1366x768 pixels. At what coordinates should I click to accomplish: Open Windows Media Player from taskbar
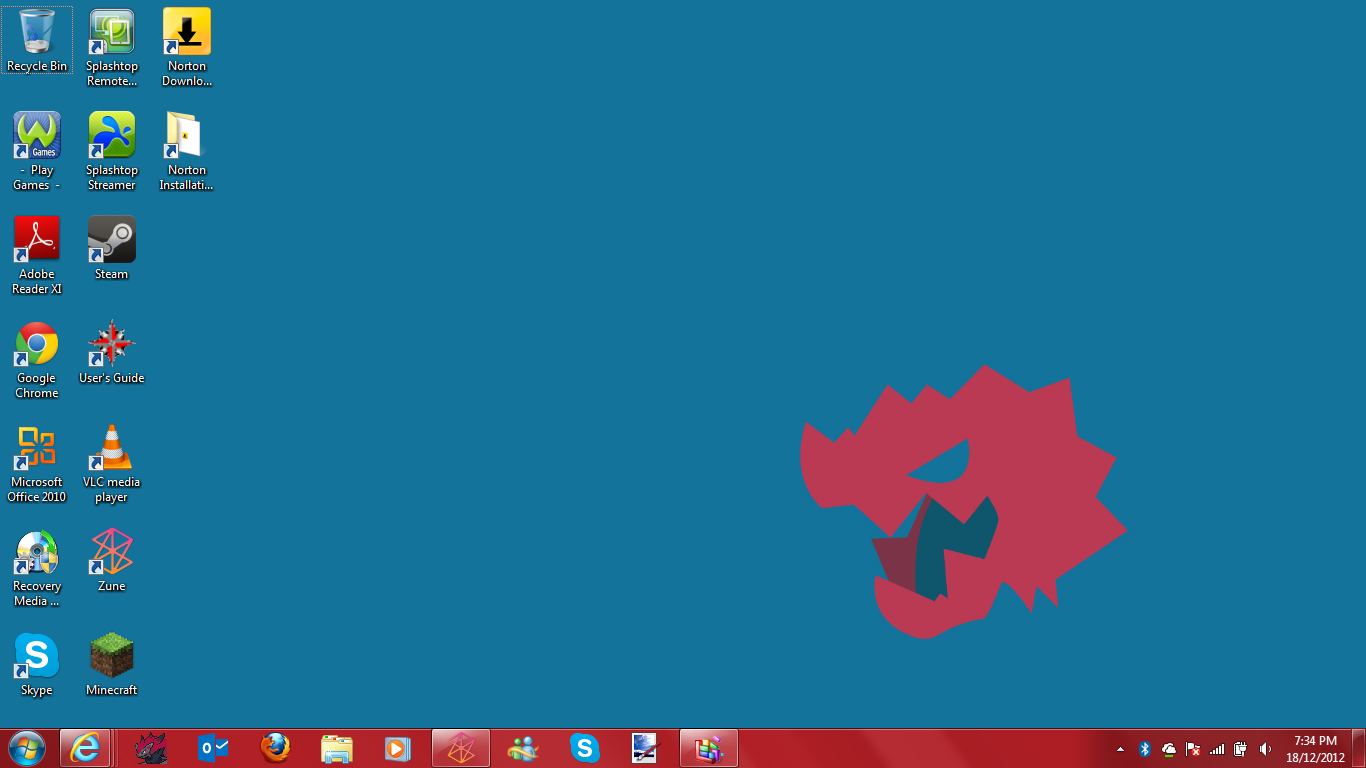[x=398, y=748]
